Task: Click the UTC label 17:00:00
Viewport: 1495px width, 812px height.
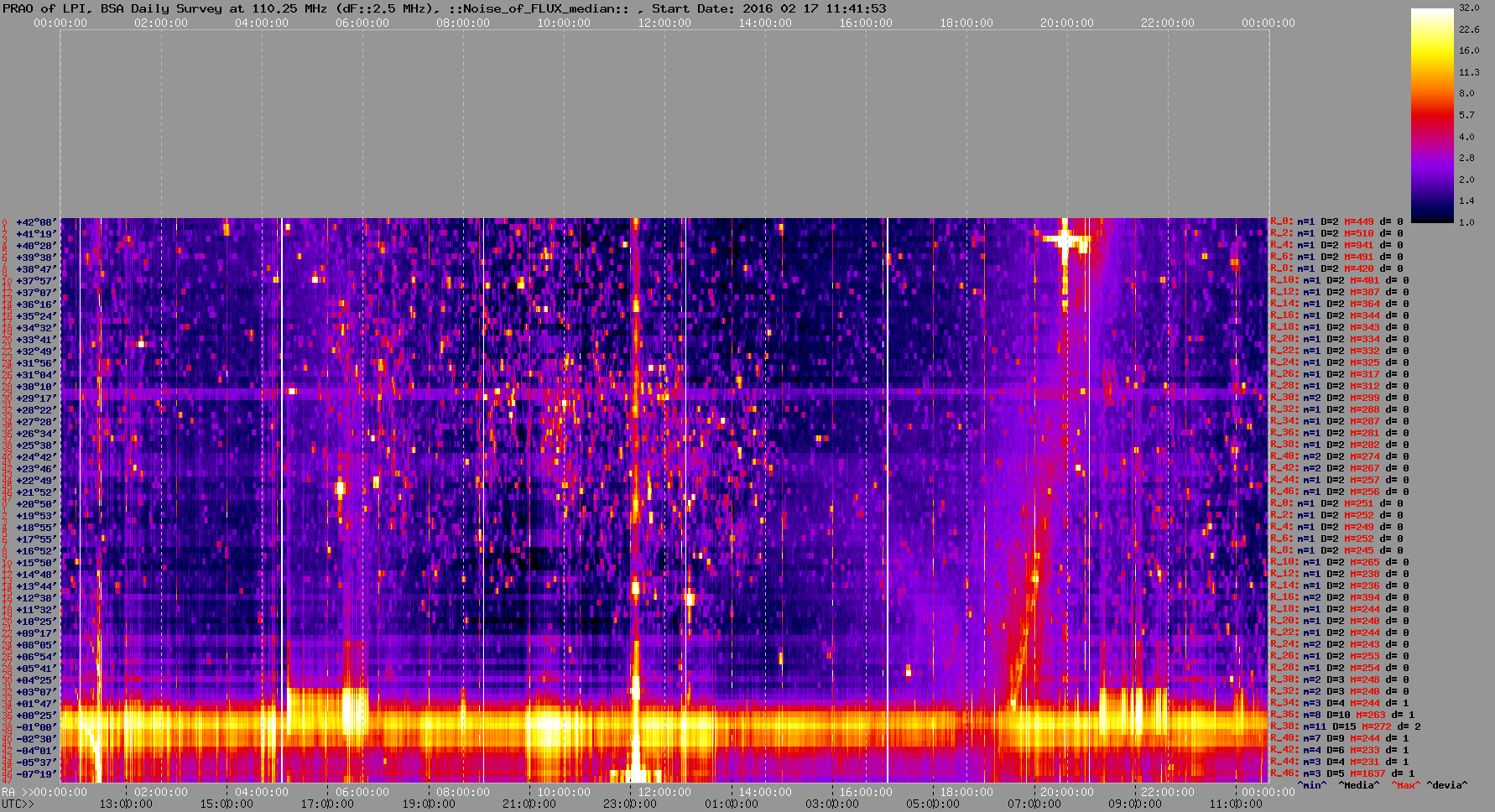Action: (x=328, y=804)
